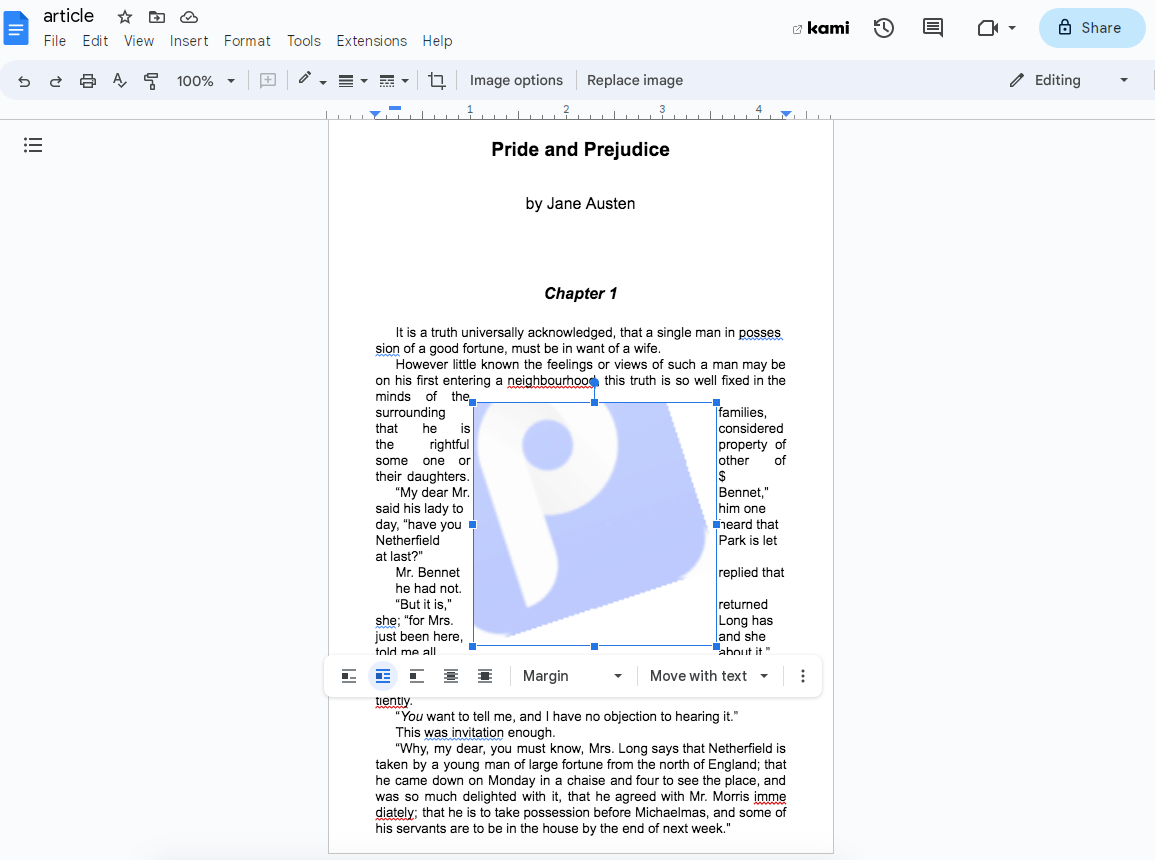Expand the Editing mode selector
Viewport: 1155px width, 860px height.
1123,79
